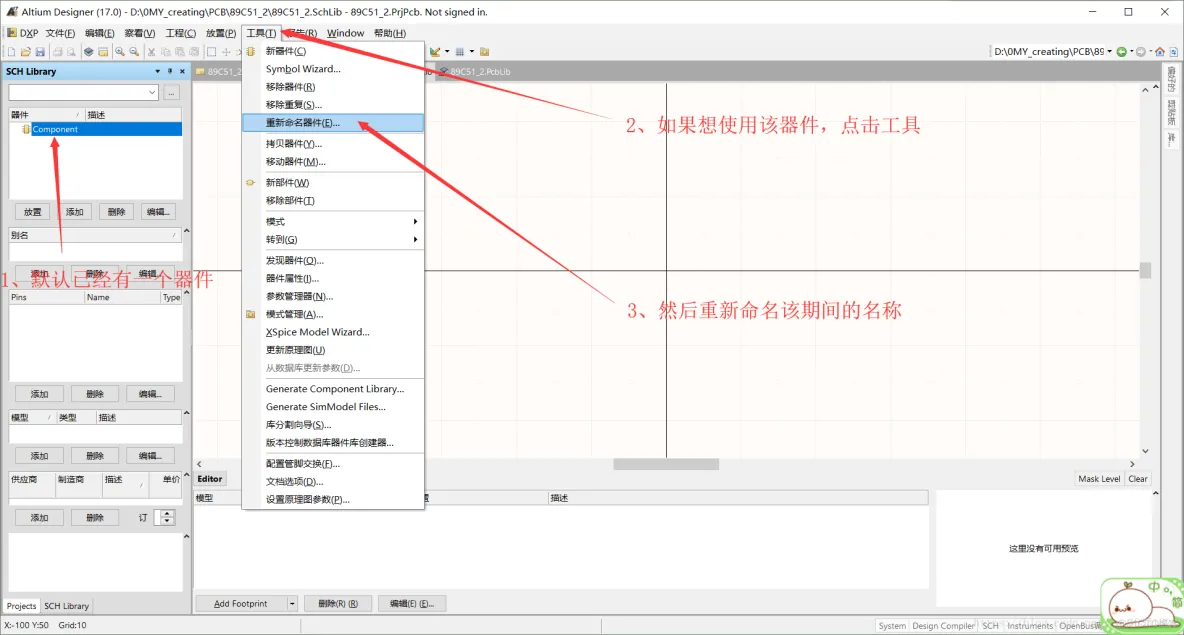This screenshot has width=1184, height=635.
Task: Click the 放置 place button
Action: coord(32,212)
